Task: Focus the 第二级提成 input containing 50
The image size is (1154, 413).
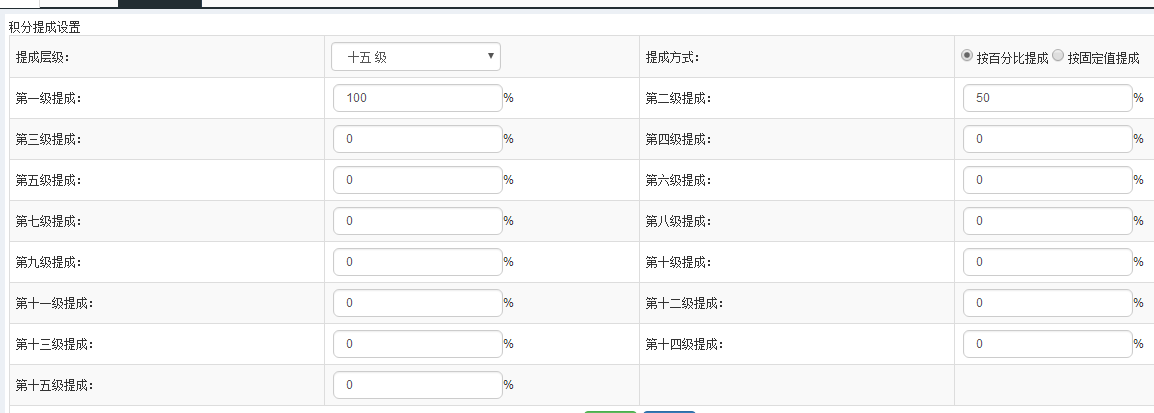Action: [x=1047, y=98]
